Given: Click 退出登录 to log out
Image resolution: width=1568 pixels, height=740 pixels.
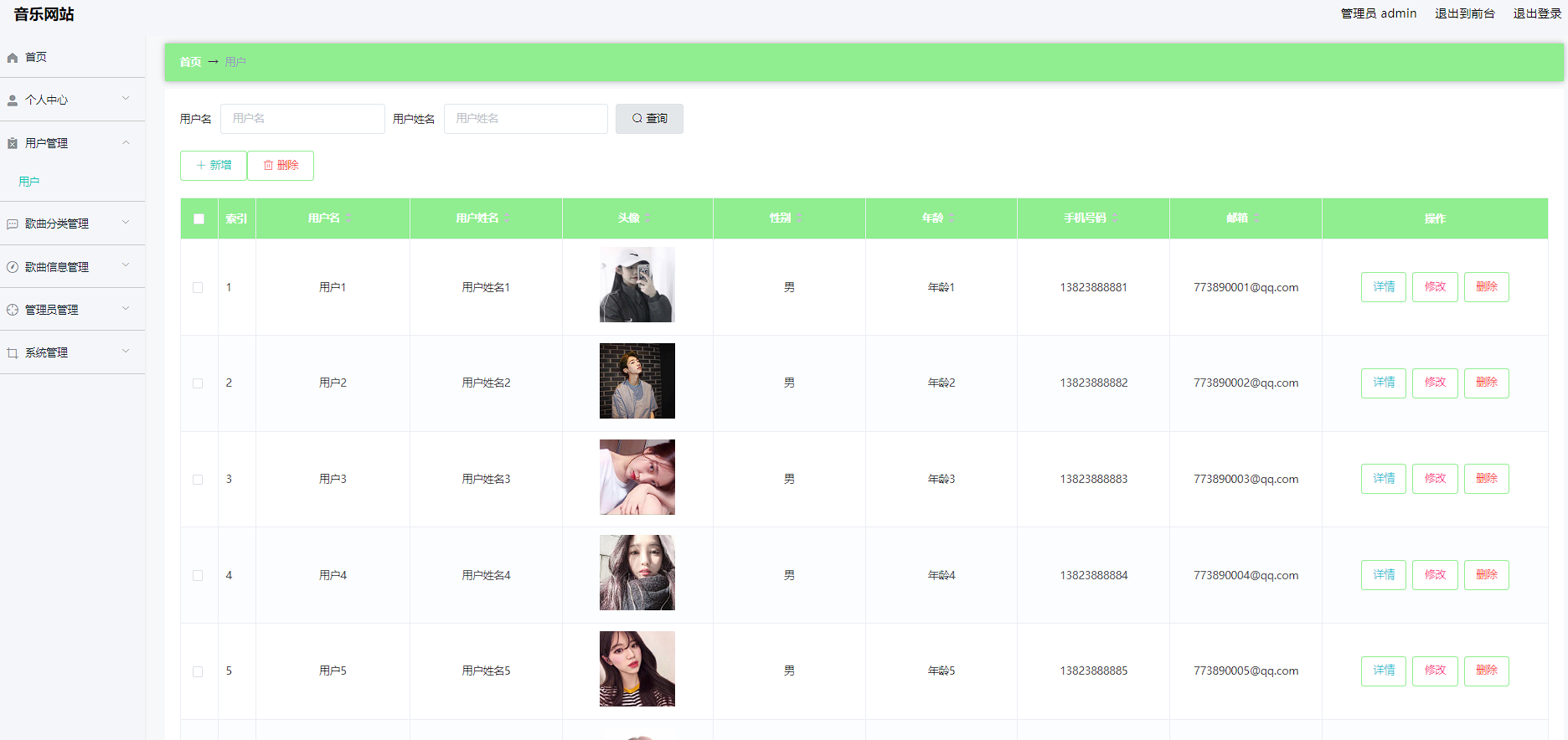Looking at the screenshot, I should point(1537,13).
